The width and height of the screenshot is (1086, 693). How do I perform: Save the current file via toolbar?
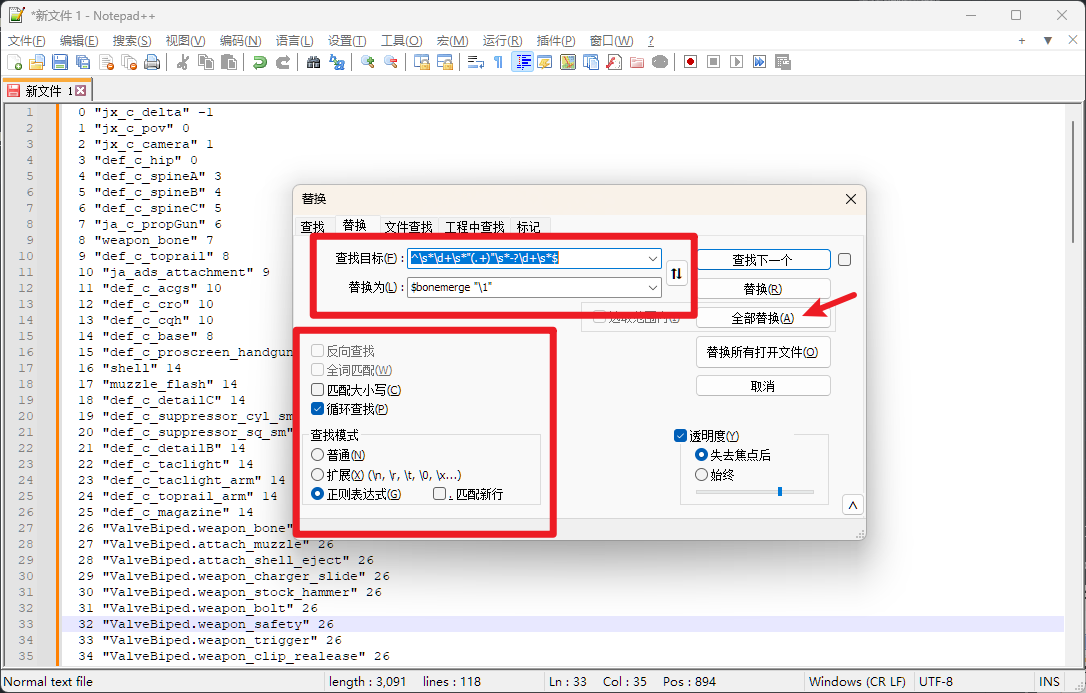60,62
